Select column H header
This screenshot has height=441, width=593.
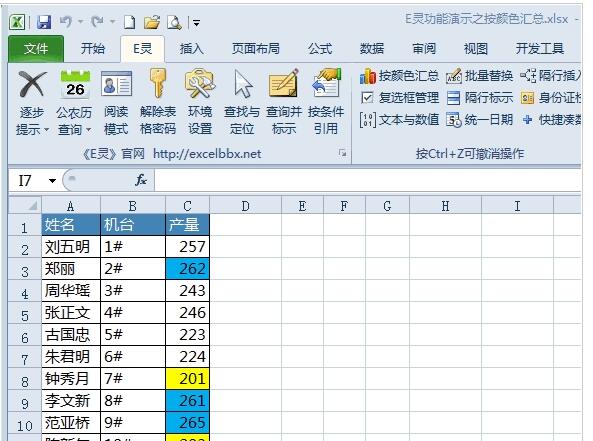[445, 206]
